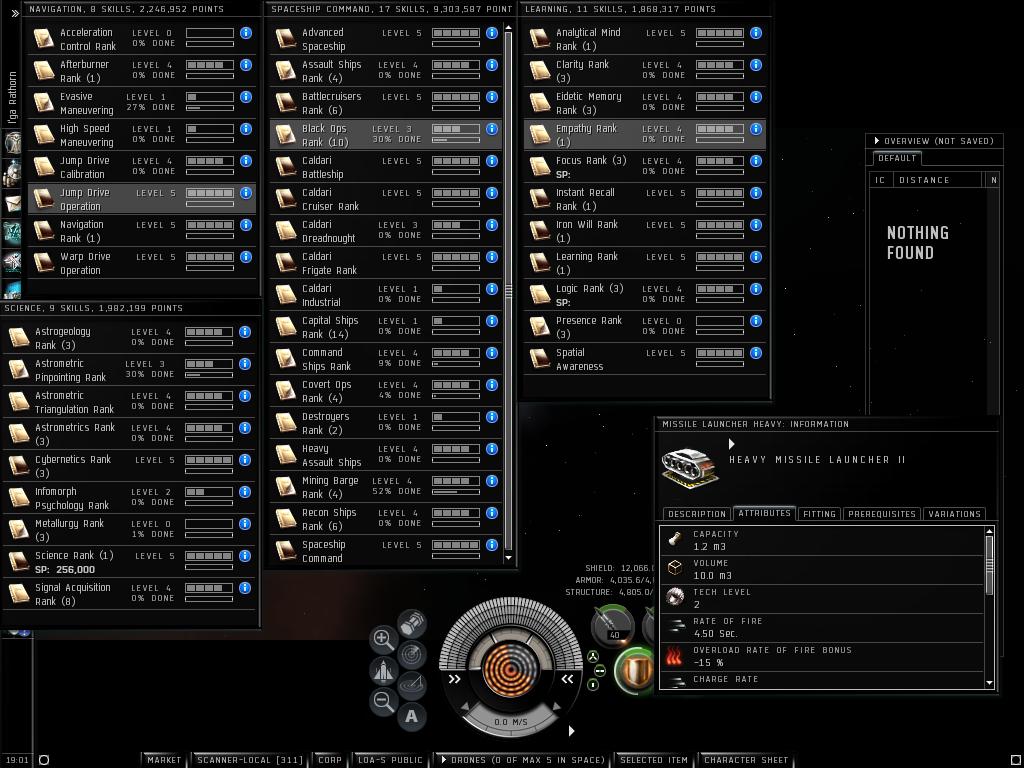Select the Covert Ops skill row
This screenshot has width=1024, height=768.
point(386,391)
